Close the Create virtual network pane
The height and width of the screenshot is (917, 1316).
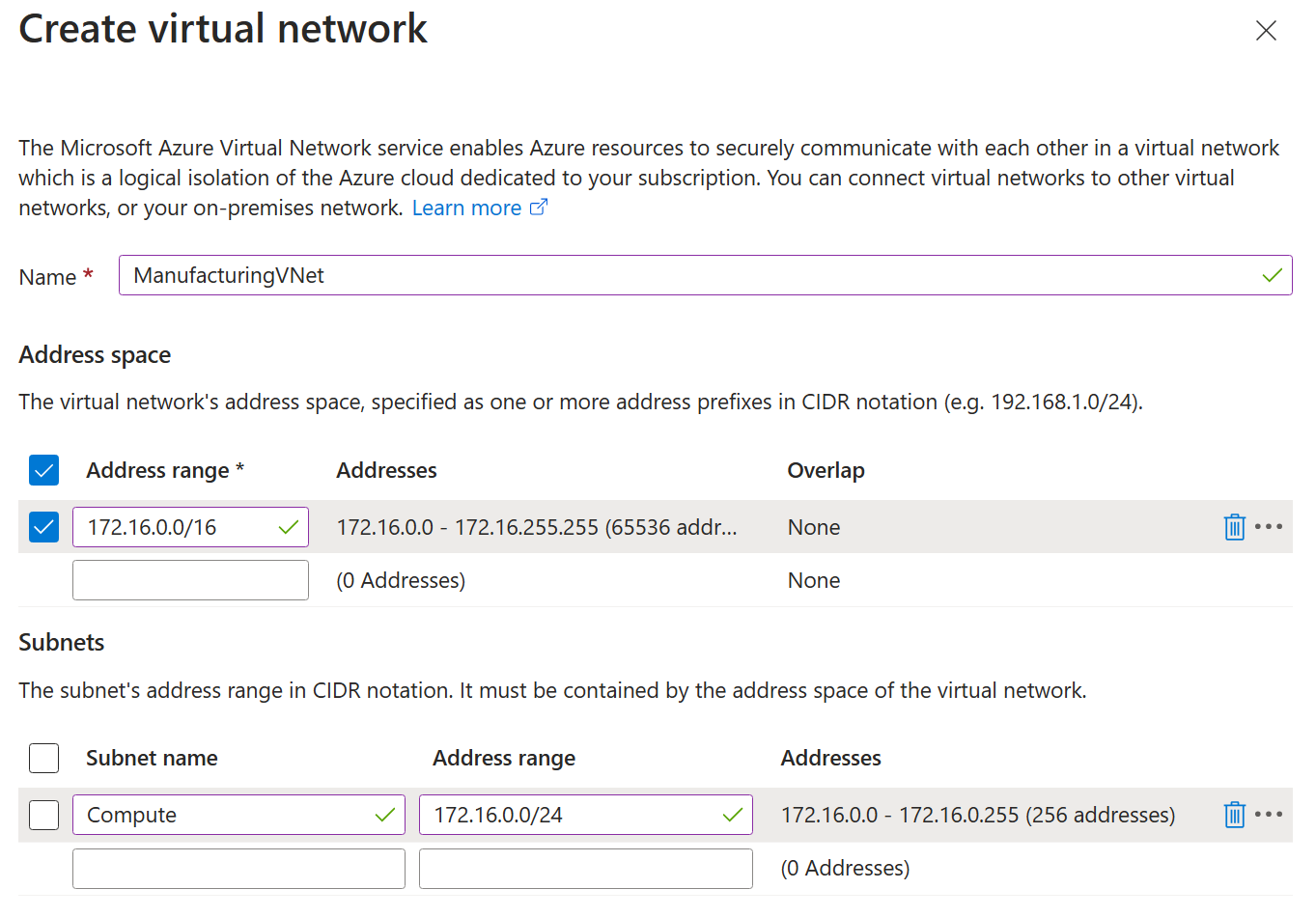tap(1265, 30)
